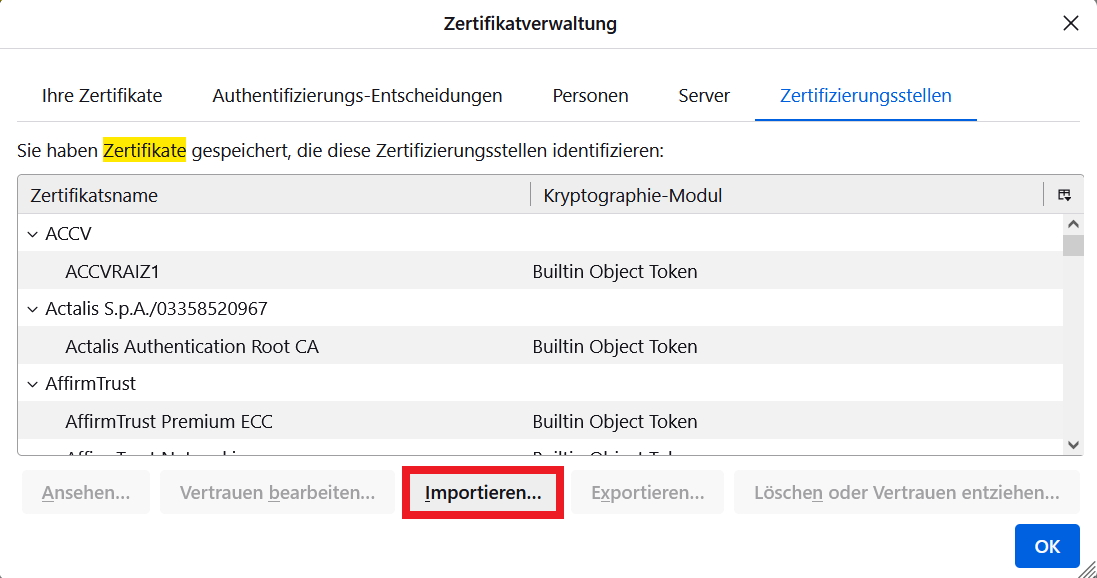This screenshot has height=578, width=1097.
Task: Choose the AffirmTrust Premium ECC certificate
Action: pyautogui.click(x=169, y=421)
